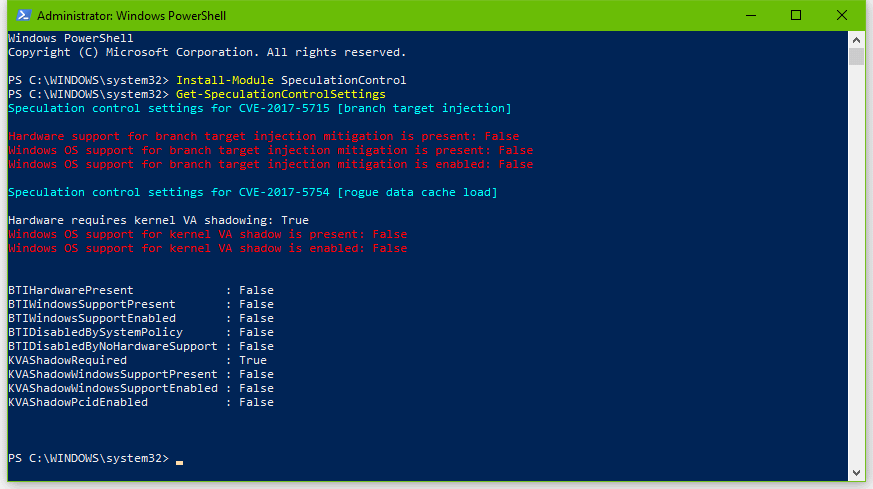Close the Administrator PowerShell window
Viewport: 873px width, 489px height.
point(842,15)
